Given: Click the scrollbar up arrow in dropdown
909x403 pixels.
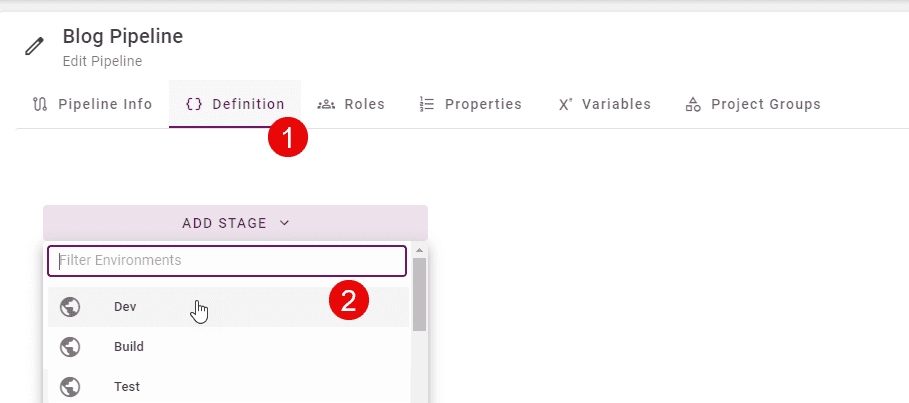Looking at the screenshot, I should [x=420, y=251].
